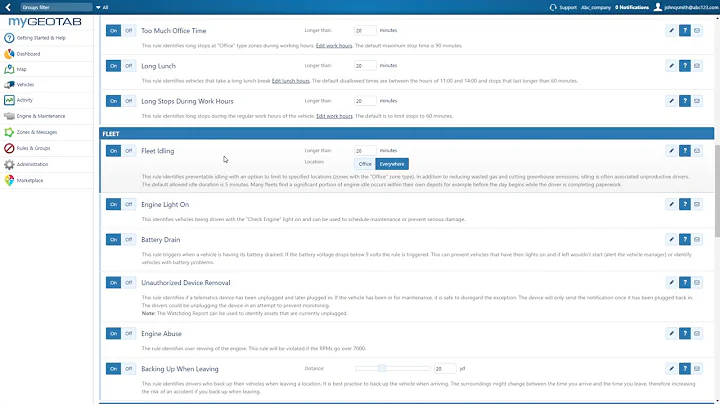Image resolution: width=720 pixels, height=404 pixels.
Task: Edit Too Much Office Time rule pencil icon
Action: coord(671,31)
